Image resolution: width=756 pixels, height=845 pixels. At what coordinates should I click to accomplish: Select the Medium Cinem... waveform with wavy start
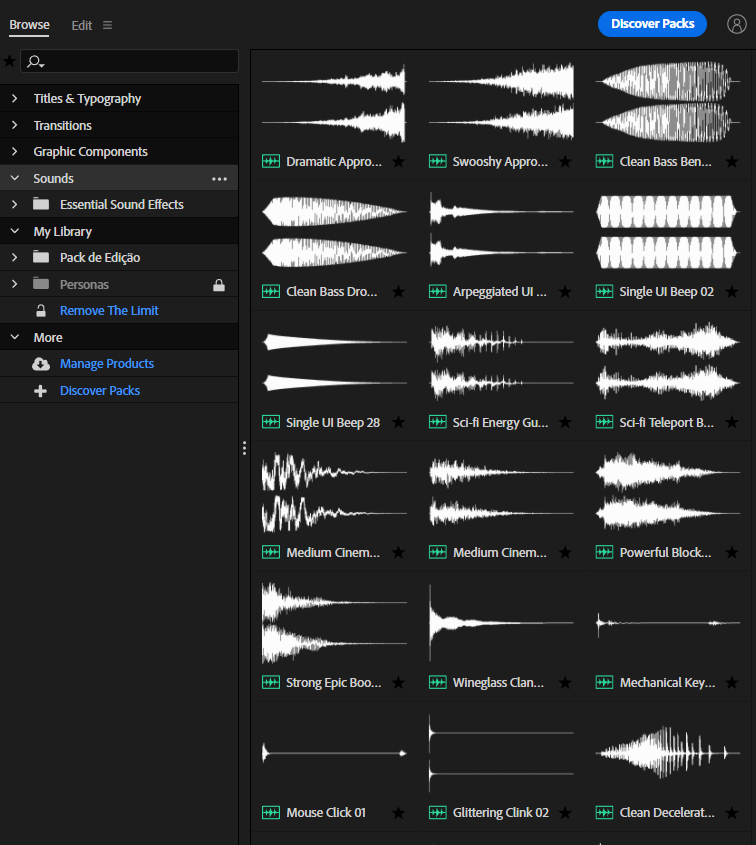[334, 493]
